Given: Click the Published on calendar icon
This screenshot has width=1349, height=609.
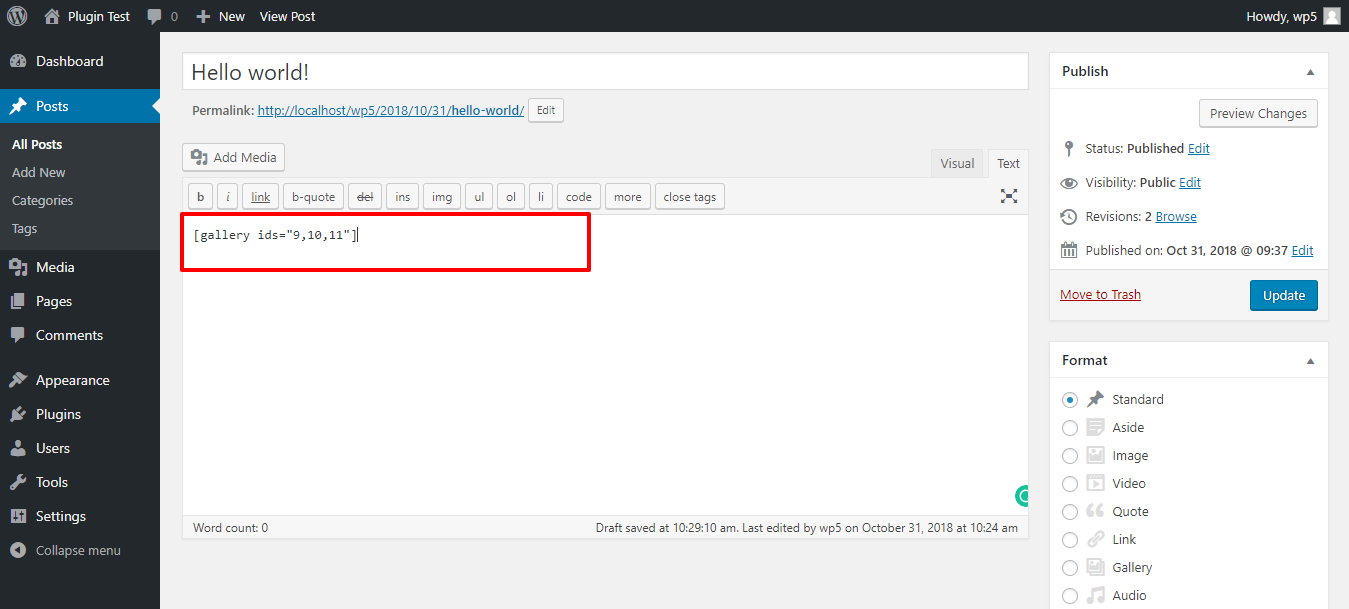Looking at the screenshot, I should (x=1069, y=250).
